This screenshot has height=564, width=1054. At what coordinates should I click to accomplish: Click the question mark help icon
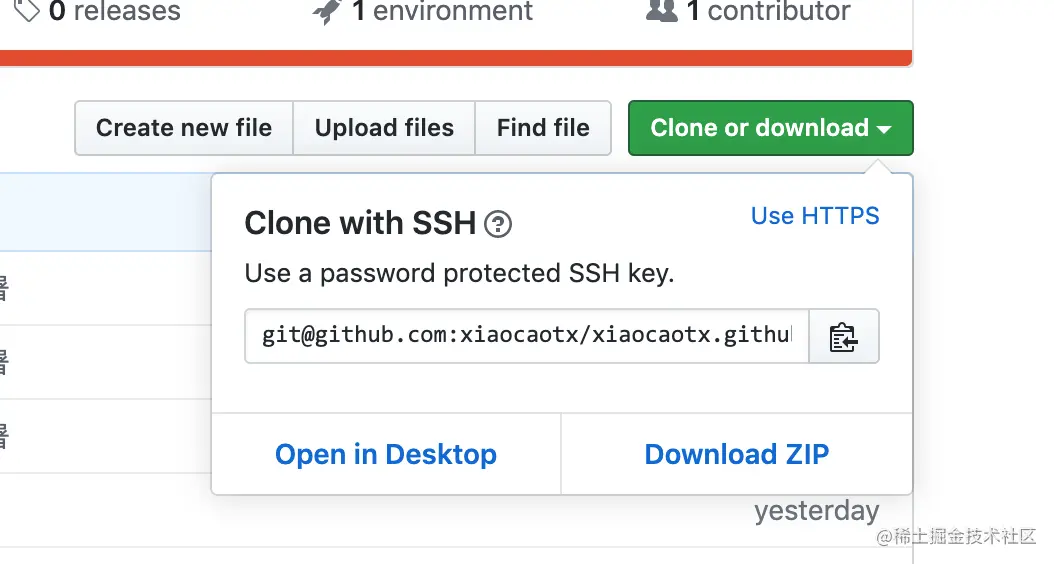(x=498, y=224)
